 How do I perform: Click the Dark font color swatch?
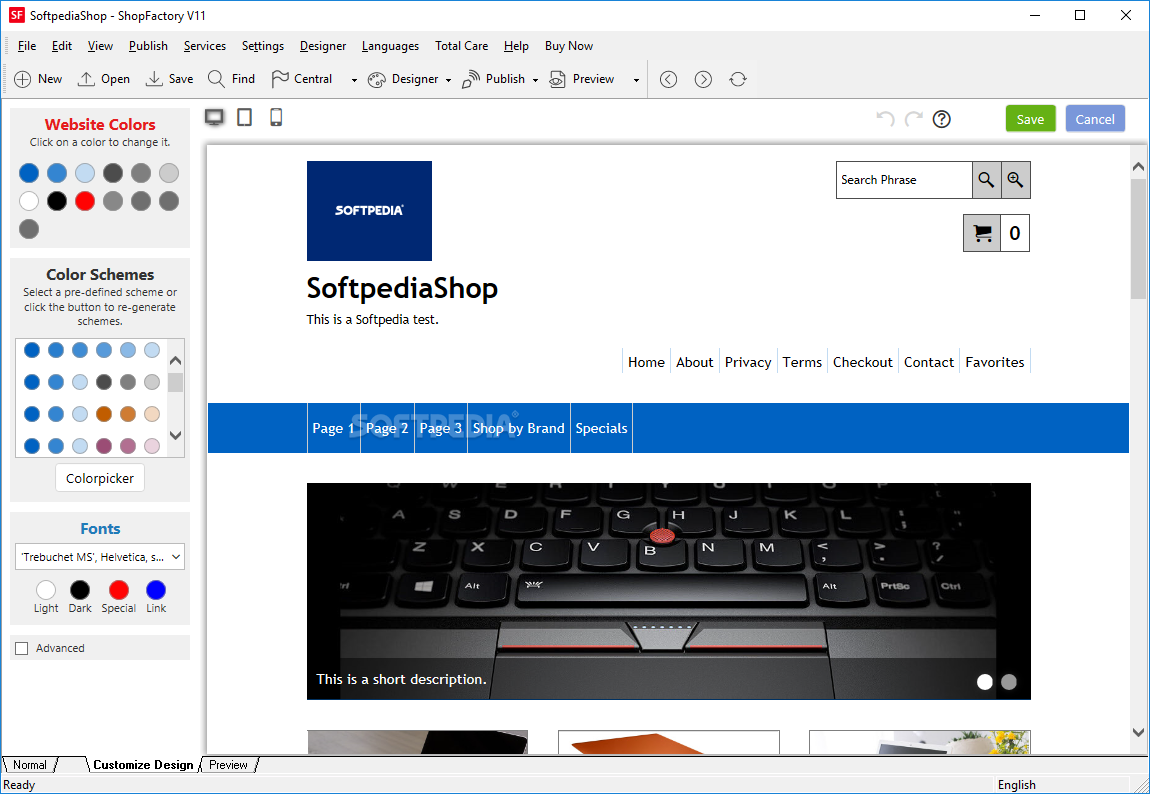(x=80, y=590)
